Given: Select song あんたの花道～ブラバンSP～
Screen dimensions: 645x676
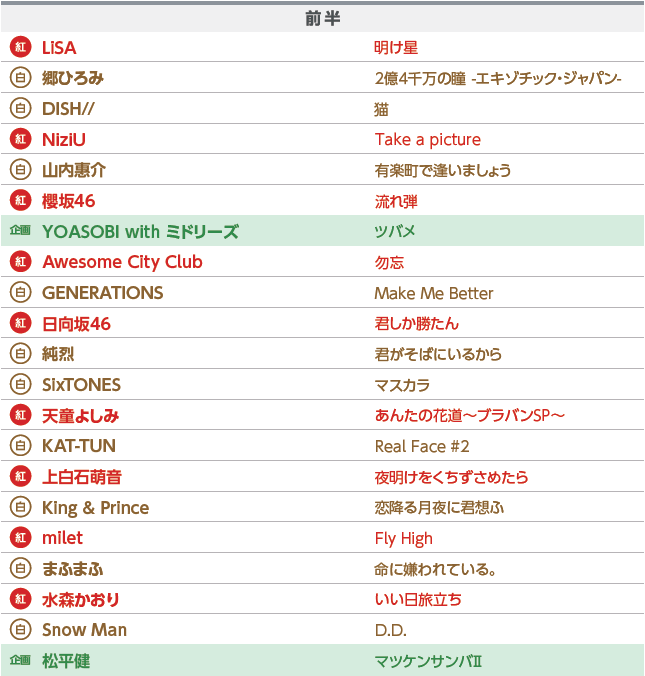Looking at the screenshot, I should point(470,415).
